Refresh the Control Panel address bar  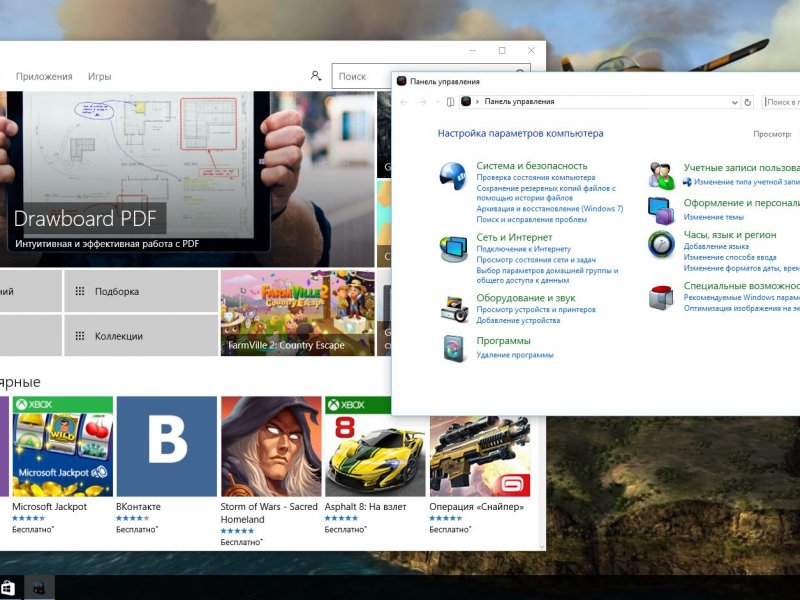click(747, 102)
